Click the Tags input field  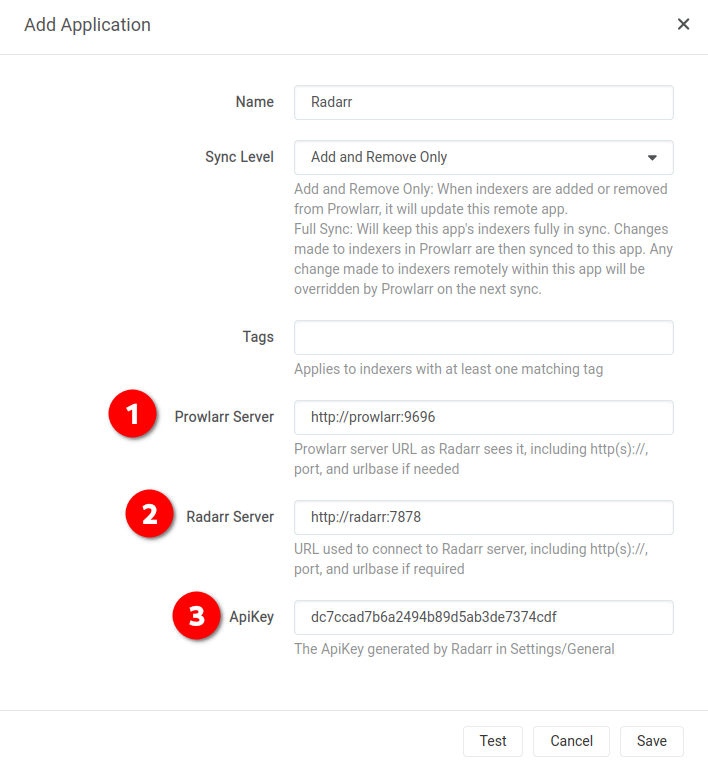click(x=484, y=337)
